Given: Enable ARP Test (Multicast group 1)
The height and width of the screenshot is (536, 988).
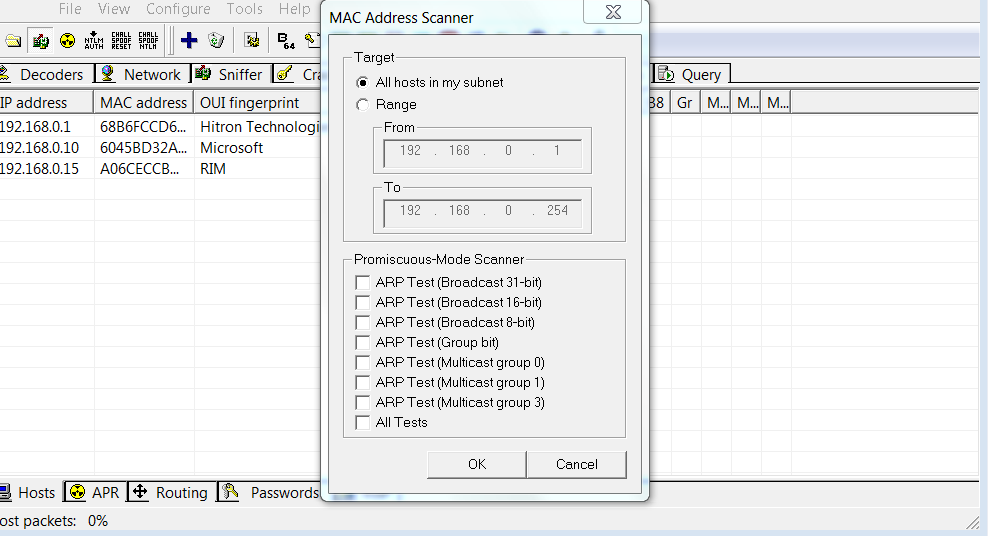Looking at the screenshot, I should 362,382.
